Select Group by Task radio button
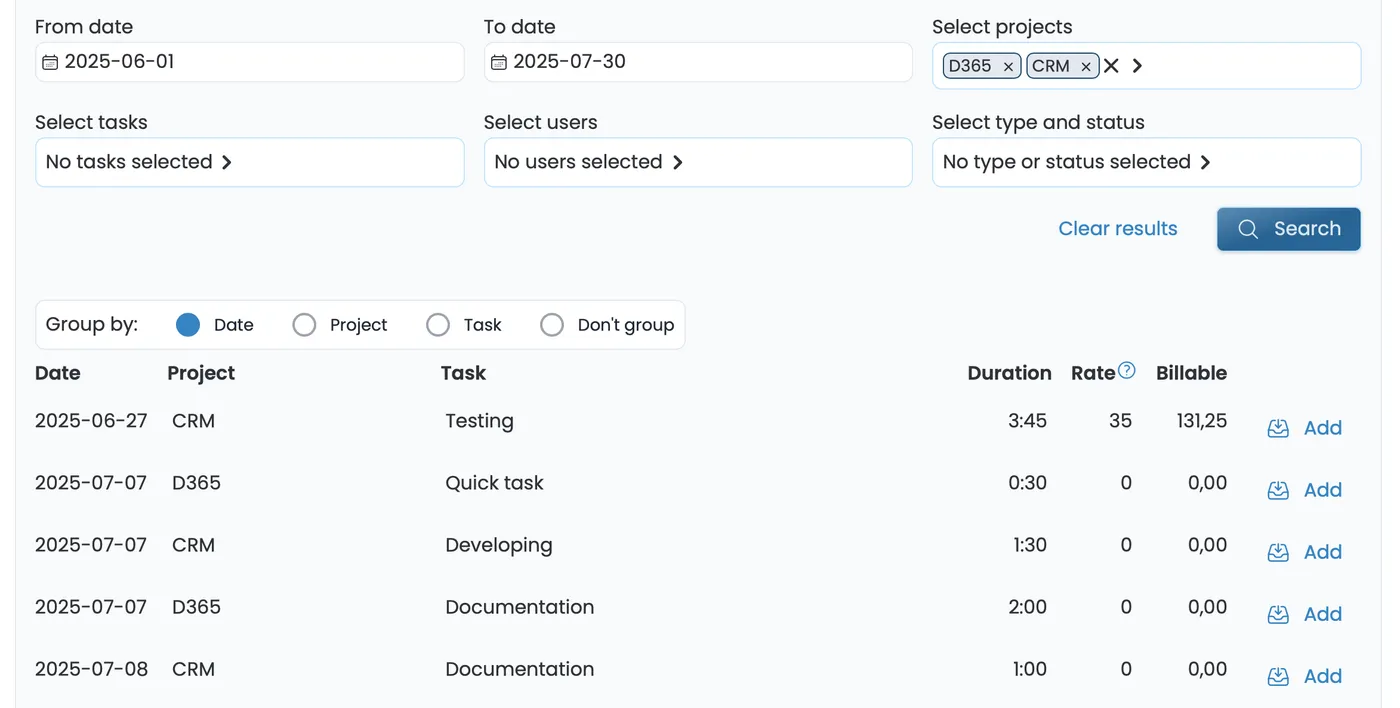The width and height of the screenshot is (1400, 708). click(x=438, y=325)
